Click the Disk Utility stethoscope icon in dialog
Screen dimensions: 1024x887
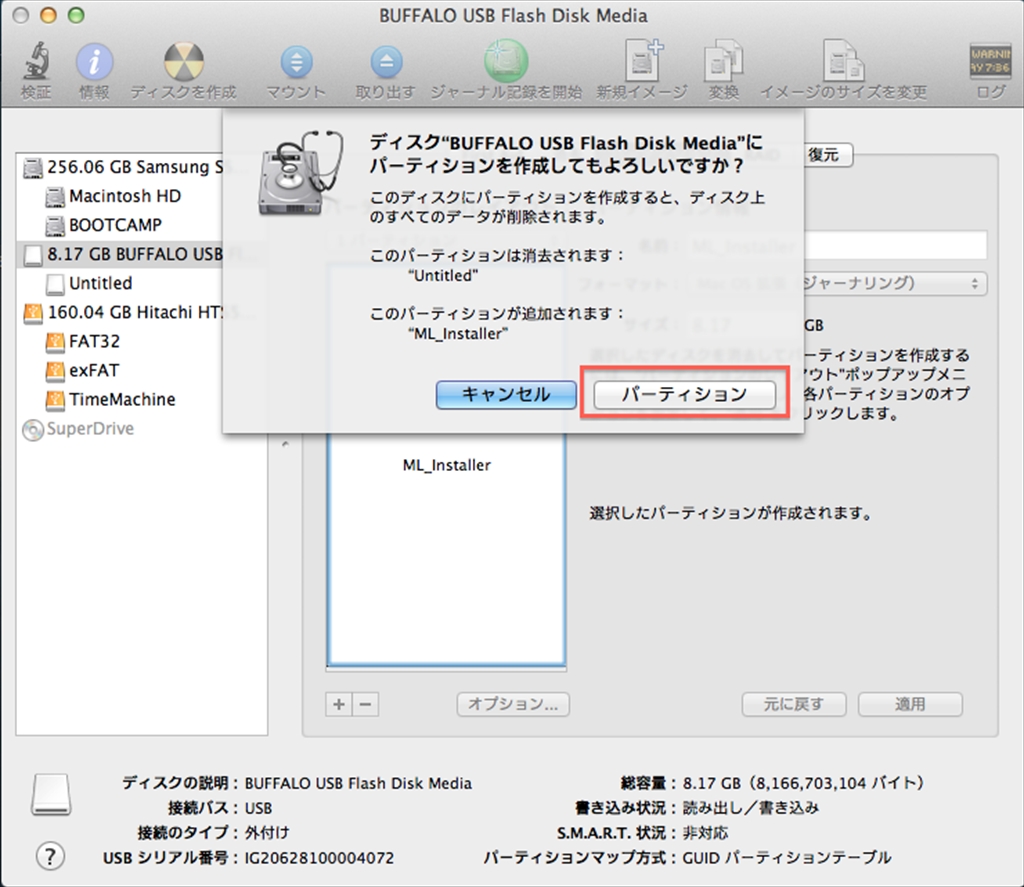click(302, 173)
